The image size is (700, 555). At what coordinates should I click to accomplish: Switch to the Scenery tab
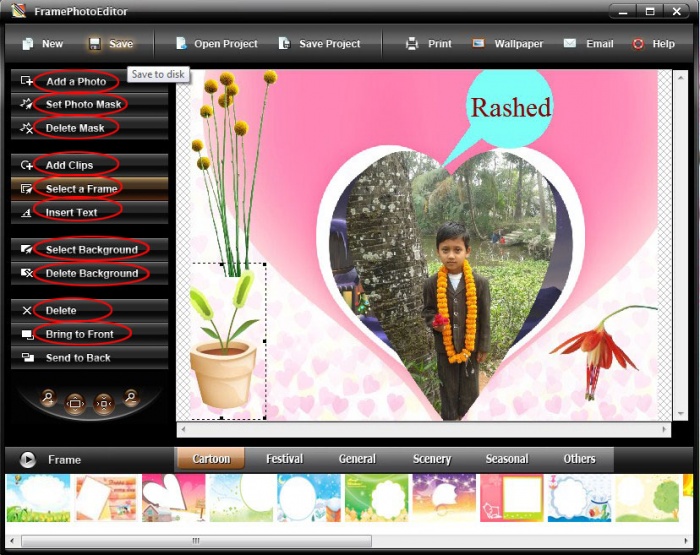(432, 459)
